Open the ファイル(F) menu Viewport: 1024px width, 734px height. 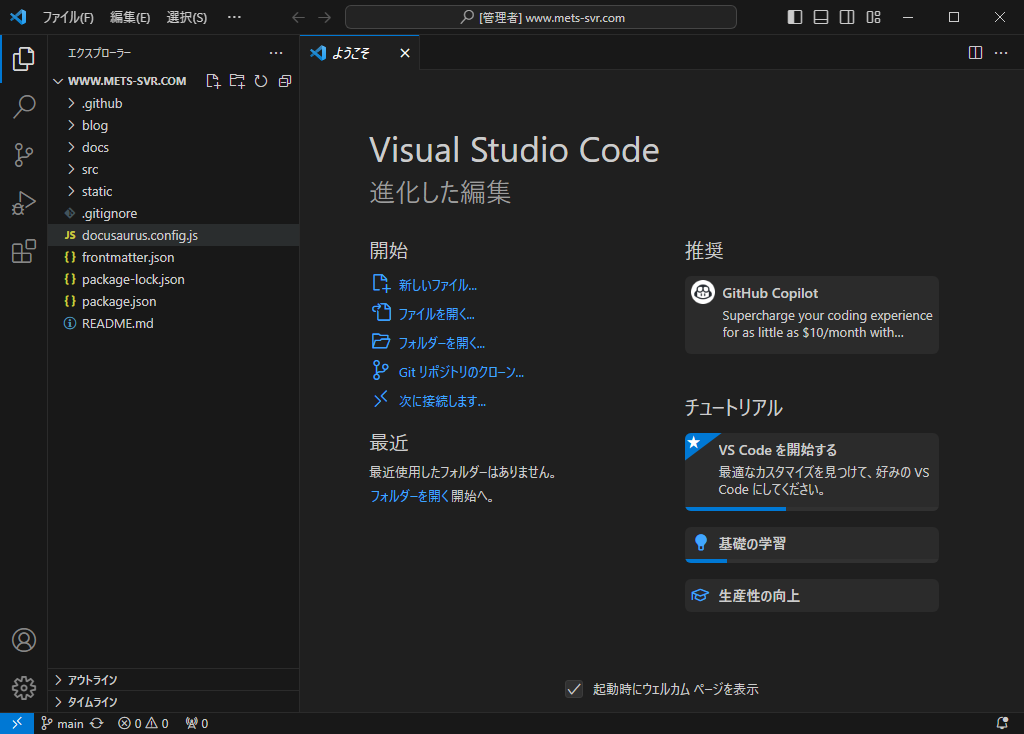pyautogui.click(x=68, y=18)
